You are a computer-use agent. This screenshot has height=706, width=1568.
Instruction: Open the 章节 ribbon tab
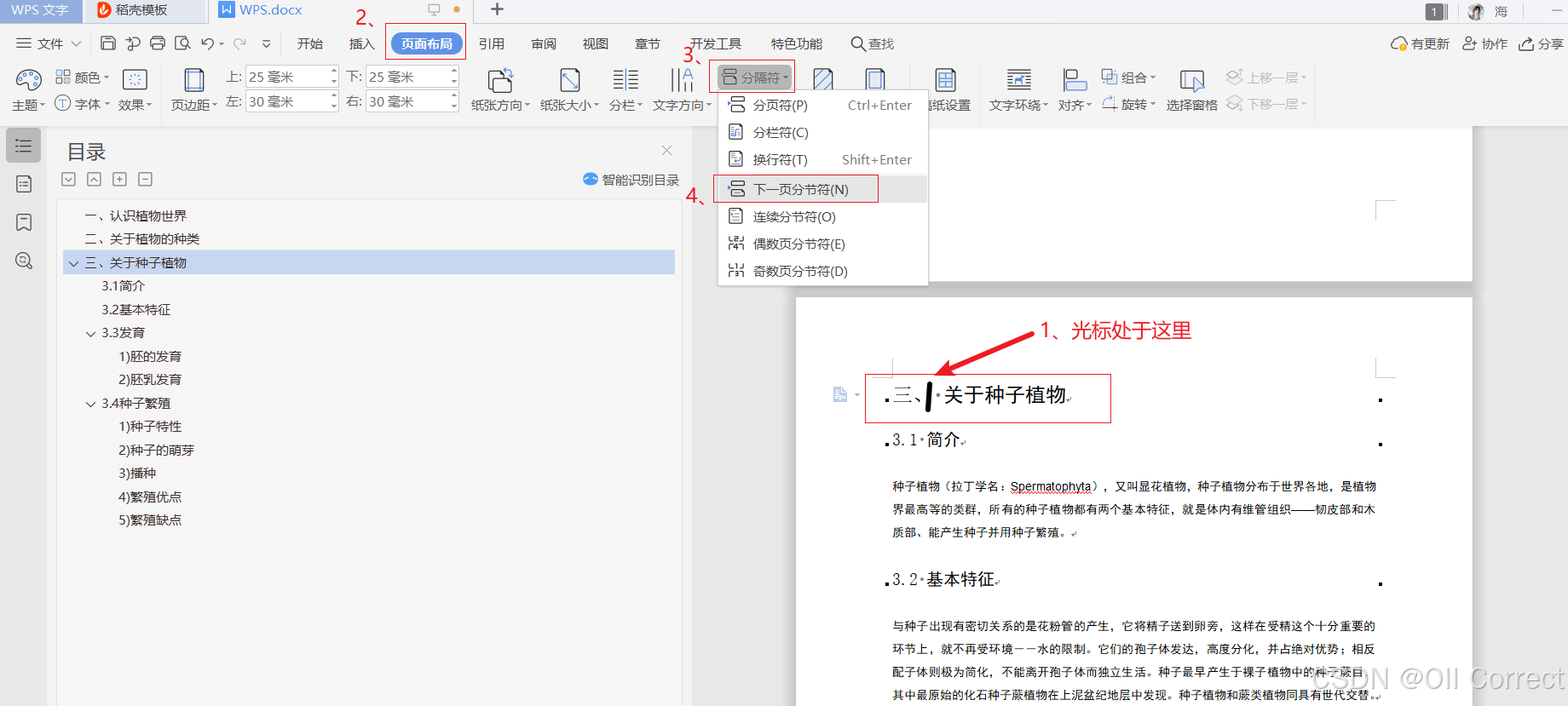click(648, 43)
